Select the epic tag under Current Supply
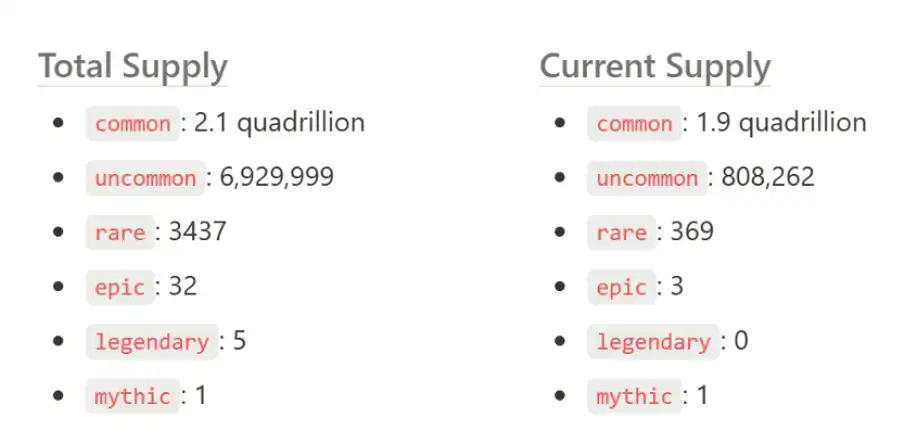Image resolution: width=907 pixels, height=445 pixels. [621, 288]
